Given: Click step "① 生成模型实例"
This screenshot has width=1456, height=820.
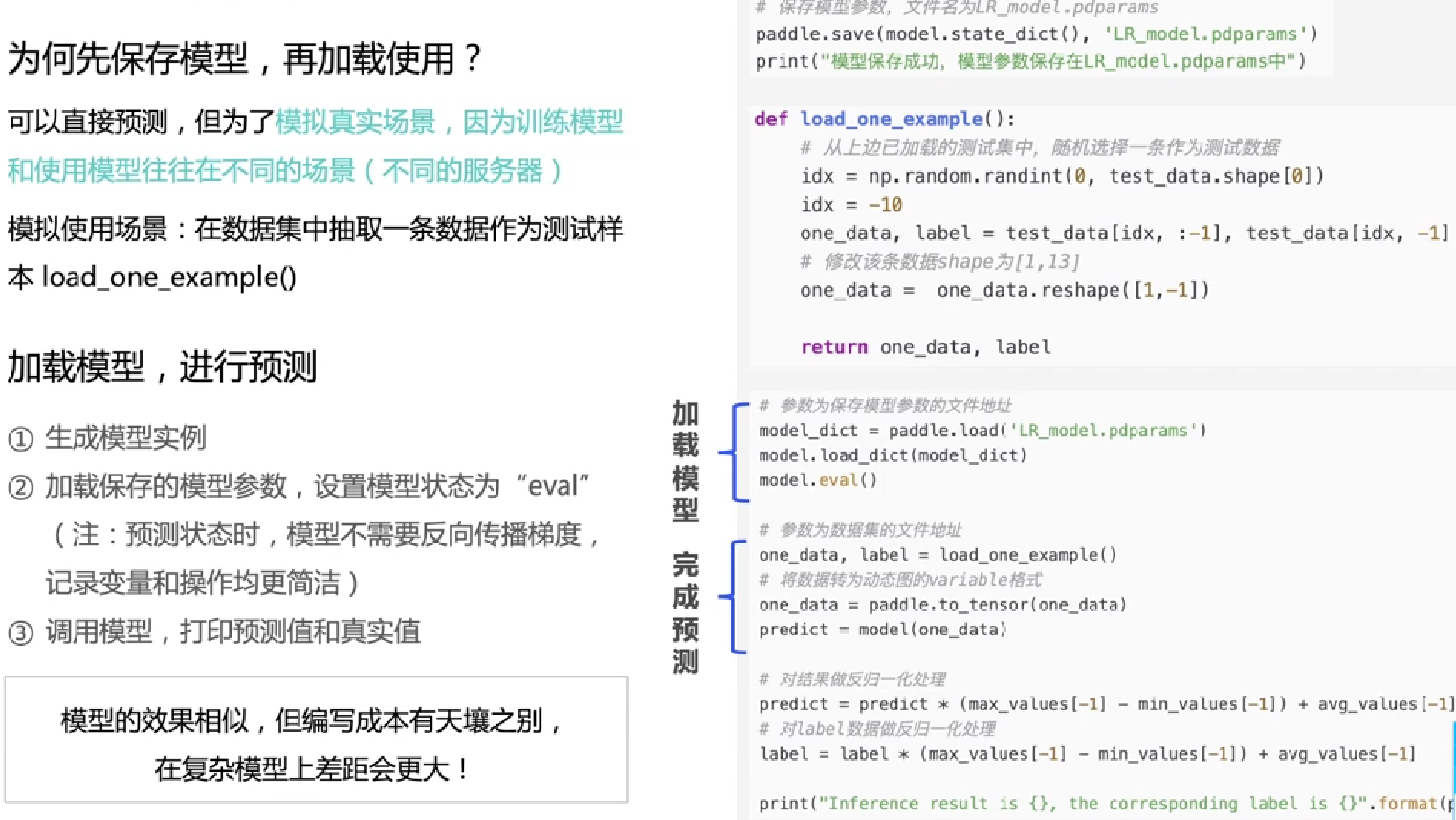Looking at the screenshot, I should click(x=107, y=439).
